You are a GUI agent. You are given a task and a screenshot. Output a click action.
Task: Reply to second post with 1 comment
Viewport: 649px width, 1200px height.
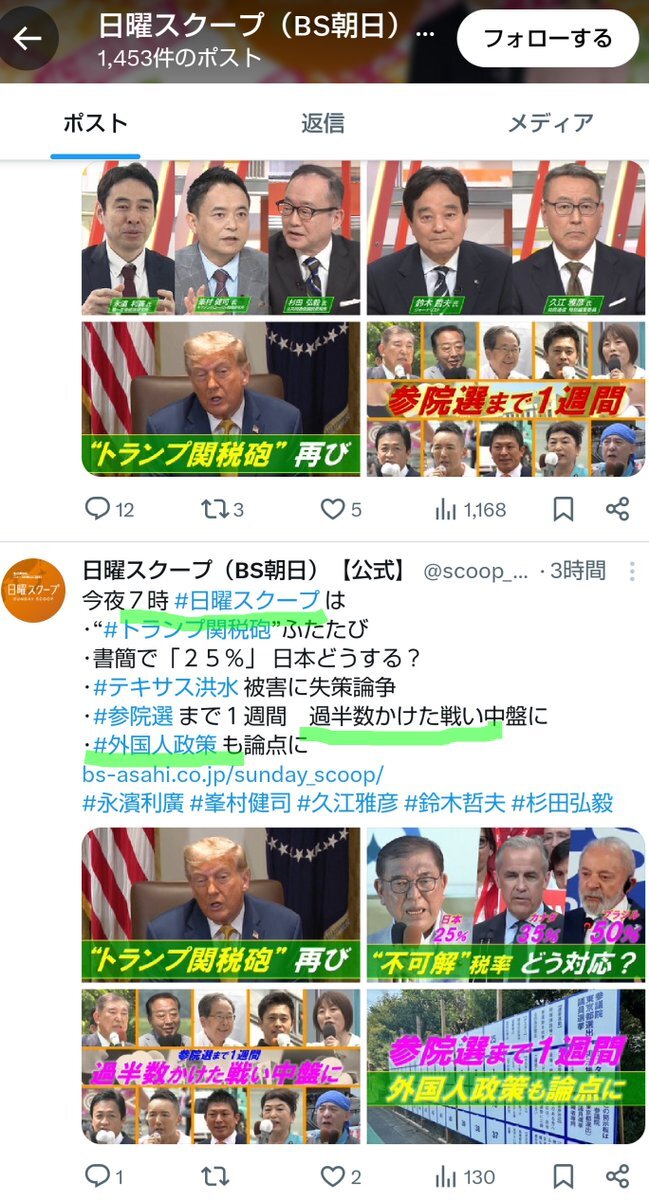[104, 1176]
